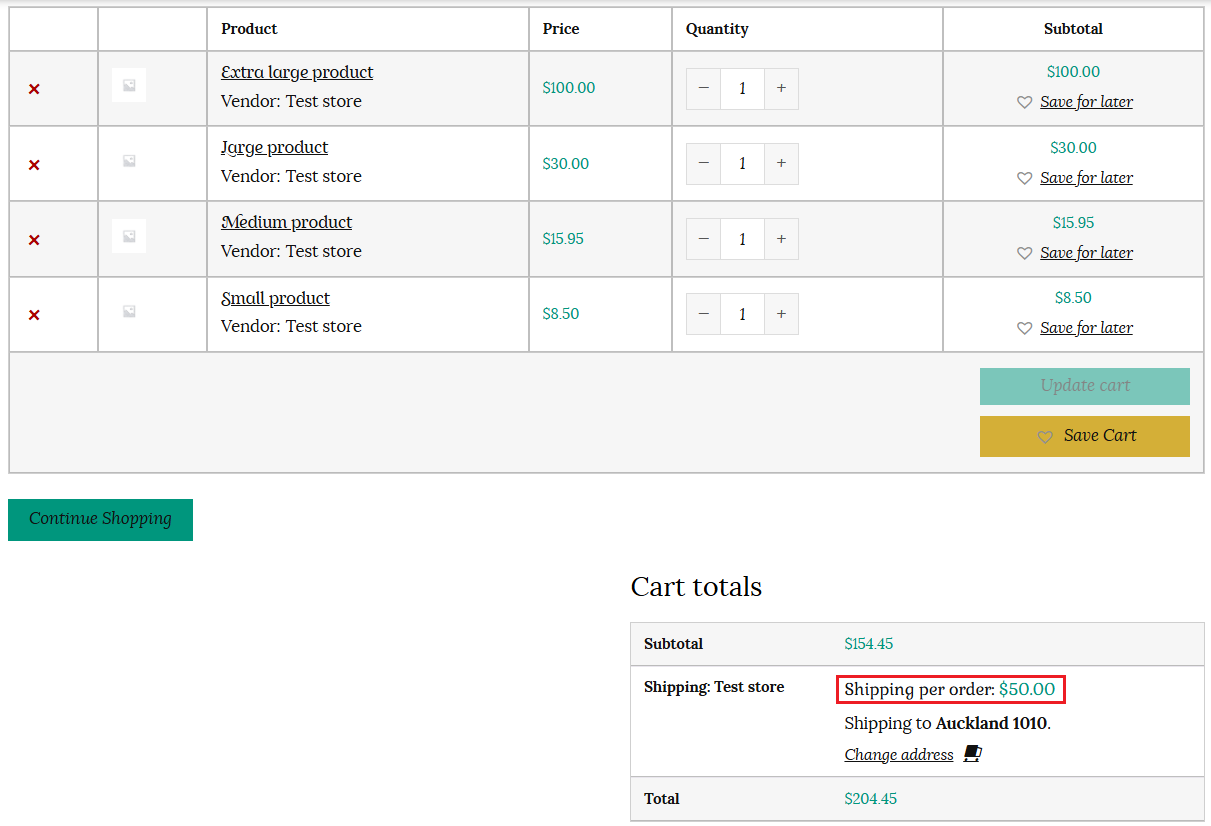1211x826 pixels.
Task: Increase quantity of Small product
Action: coord(781,314)
